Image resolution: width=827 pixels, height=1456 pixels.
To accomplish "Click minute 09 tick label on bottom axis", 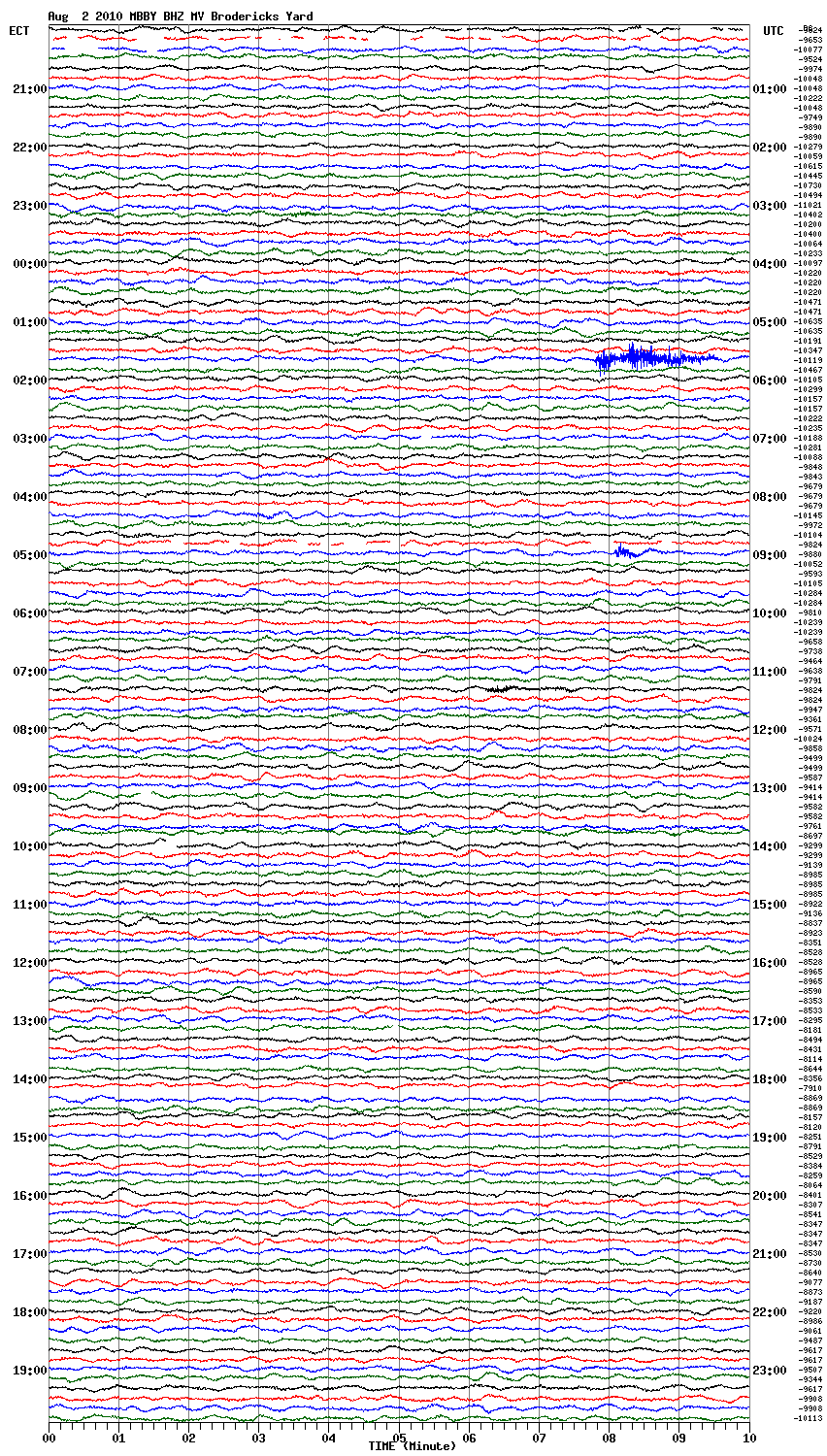I will [x=678, y=1437].
